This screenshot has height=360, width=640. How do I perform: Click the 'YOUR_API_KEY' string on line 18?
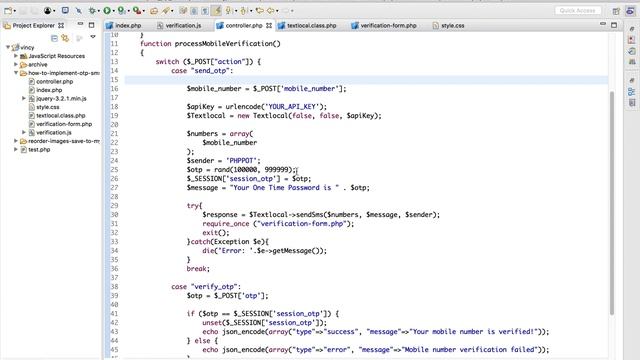[292, 107]
